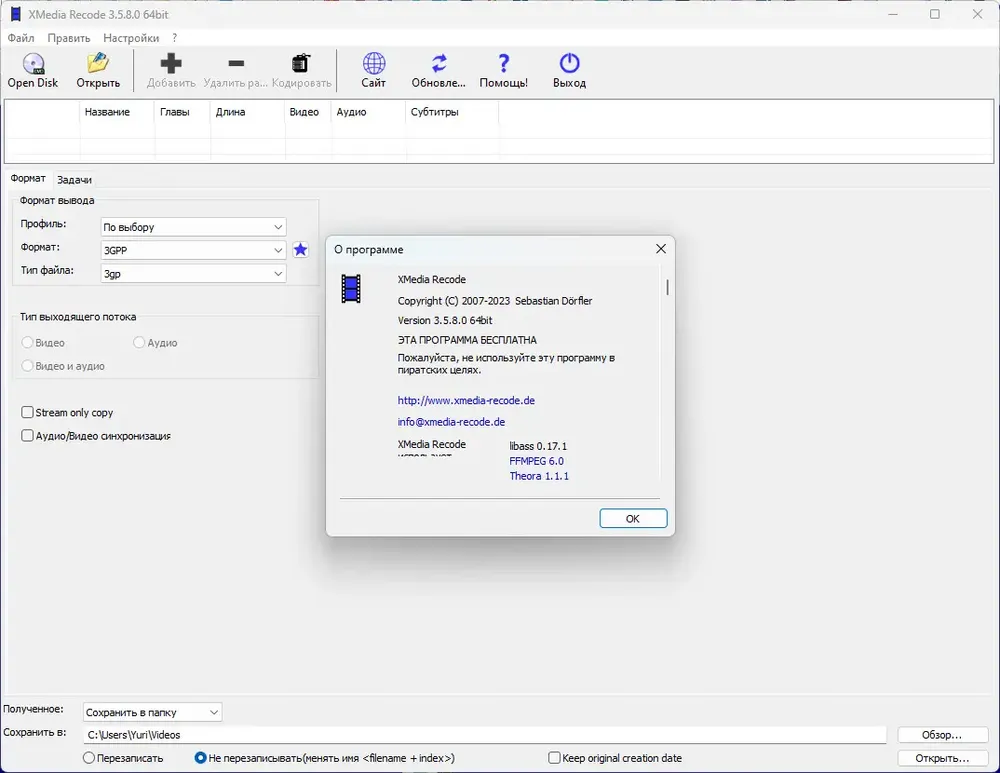Image resolution: width=1000 pixels, height=773 pixels.
Task: Open the xmedia-recode.de website link
Action: (466, 401)
